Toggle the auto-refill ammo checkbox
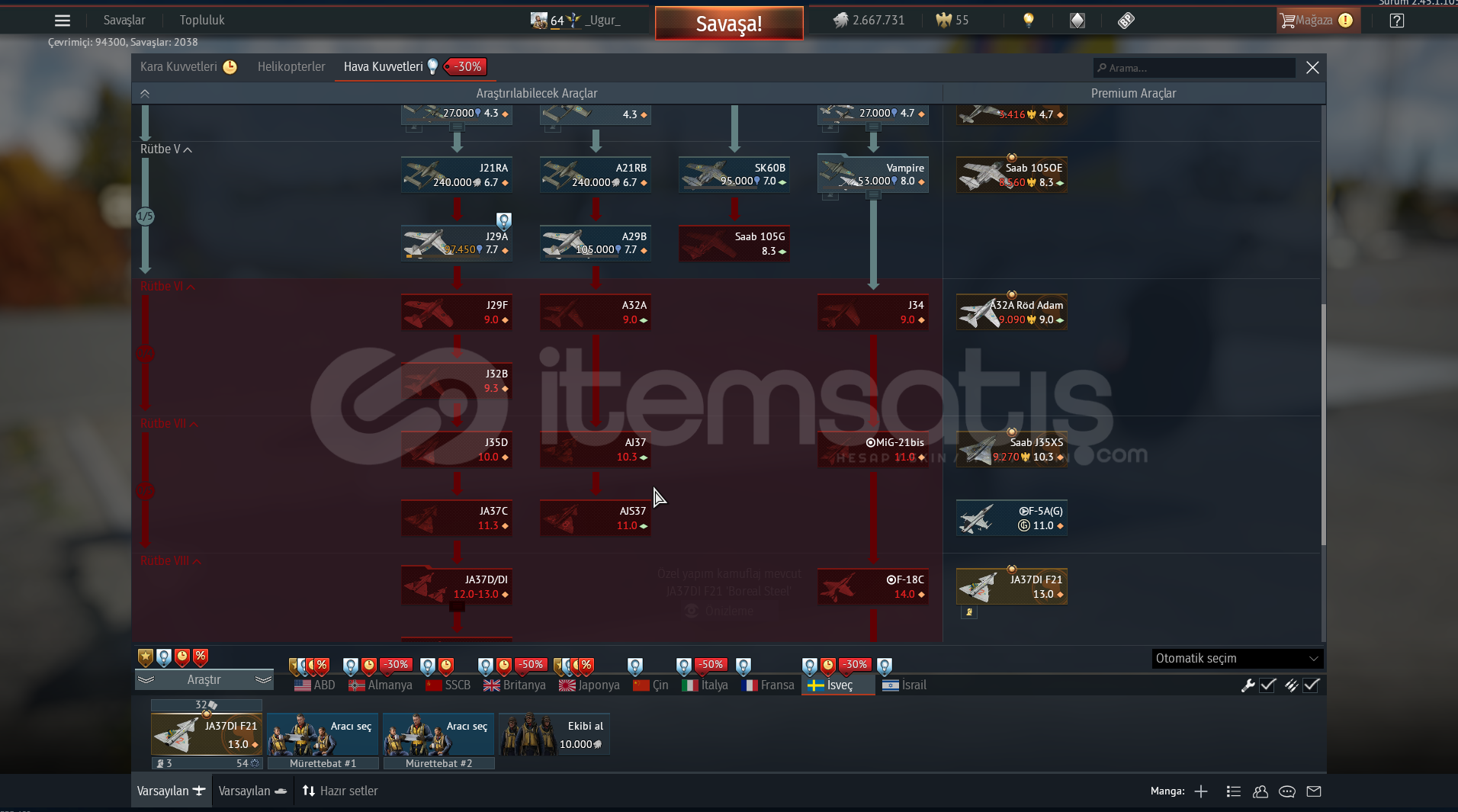This screenshot has width=1458, height=812. pos(1312,685)
